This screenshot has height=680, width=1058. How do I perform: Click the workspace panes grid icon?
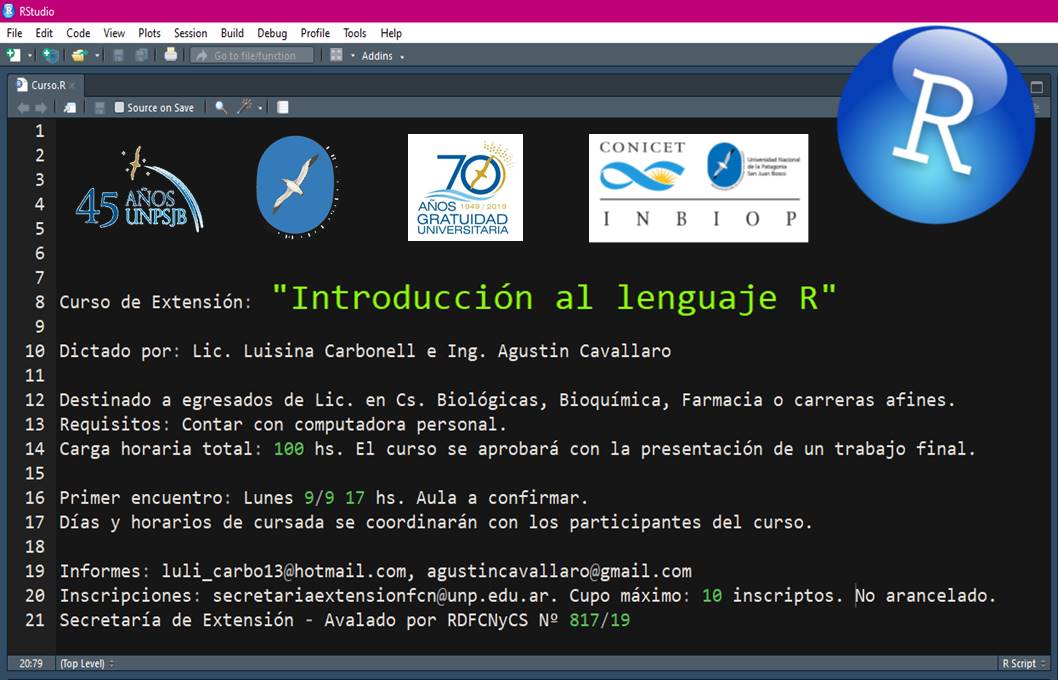pos(337,55)
